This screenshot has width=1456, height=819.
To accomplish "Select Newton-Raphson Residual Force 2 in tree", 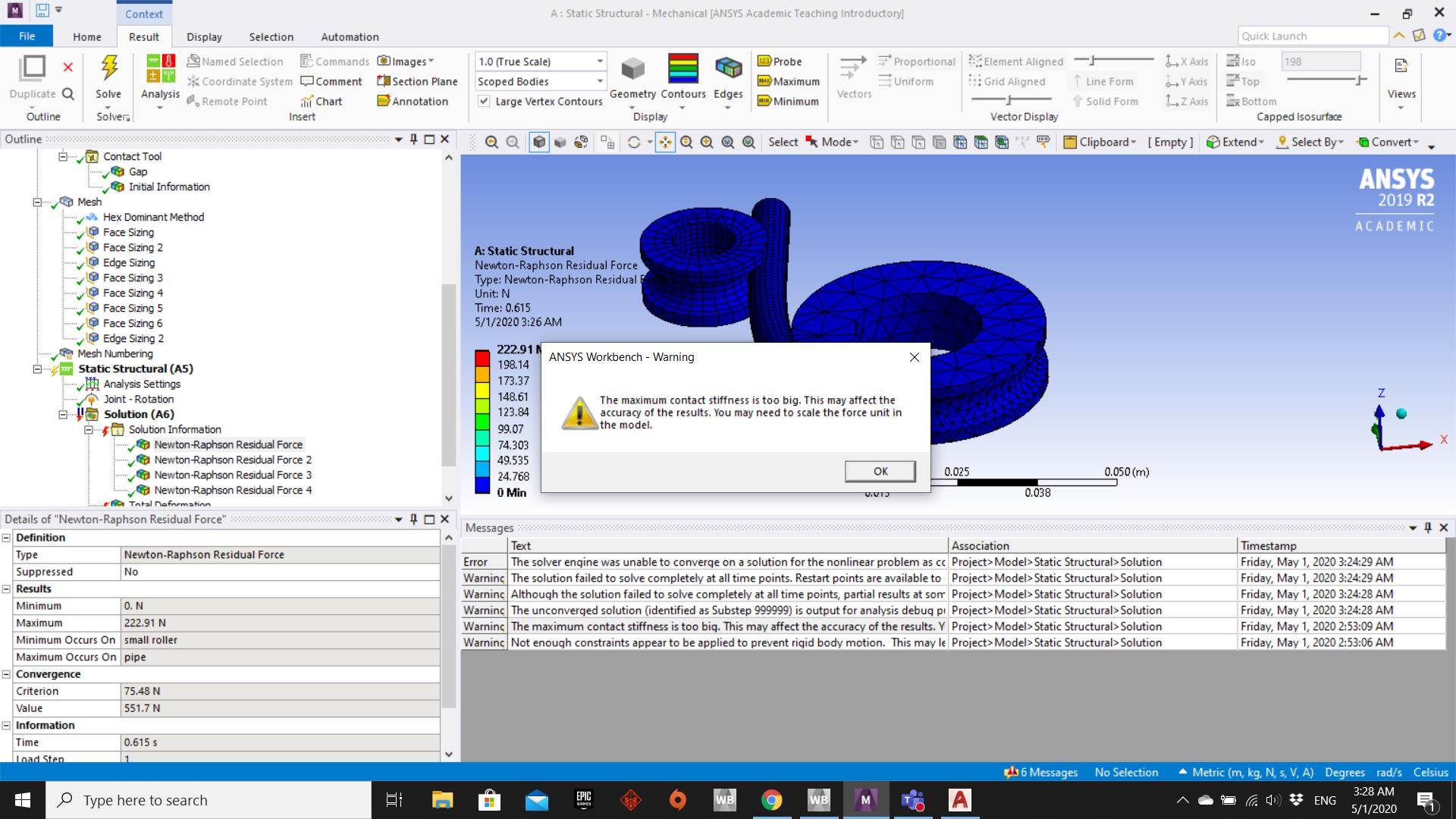I will tap(233, 460).
